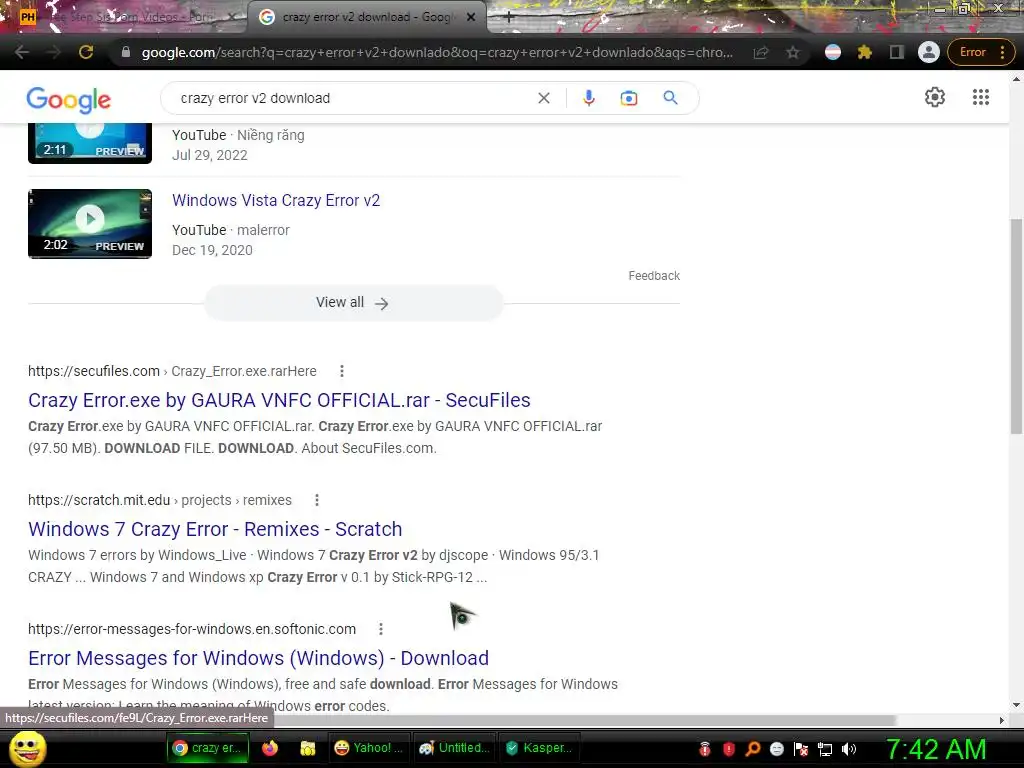Bookmark this page with the star icon
This screenshot has height=768, width=1024.
tap(793, 52)
